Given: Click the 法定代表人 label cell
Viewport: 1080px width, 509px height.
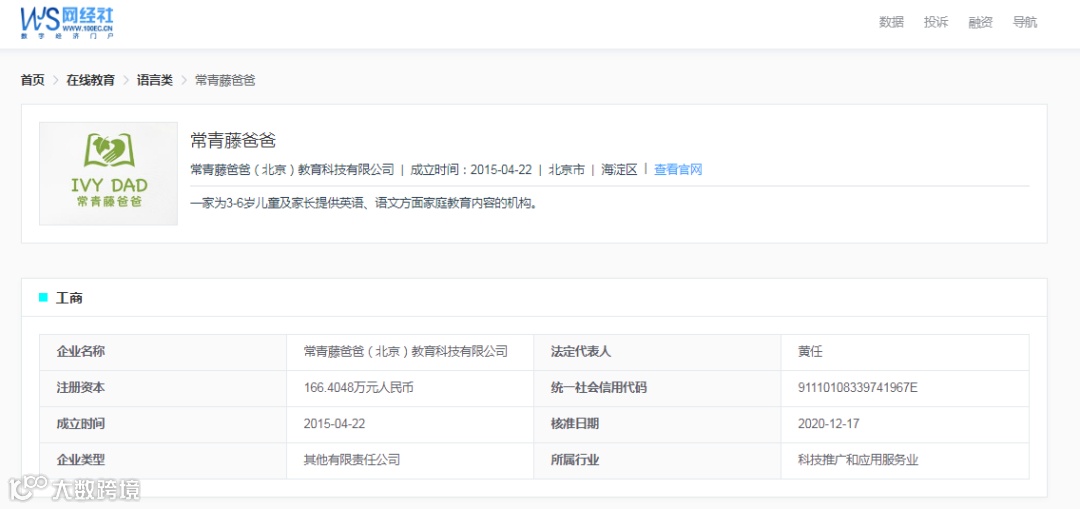Looking at the screenshot, I should (x=657, y=352).
